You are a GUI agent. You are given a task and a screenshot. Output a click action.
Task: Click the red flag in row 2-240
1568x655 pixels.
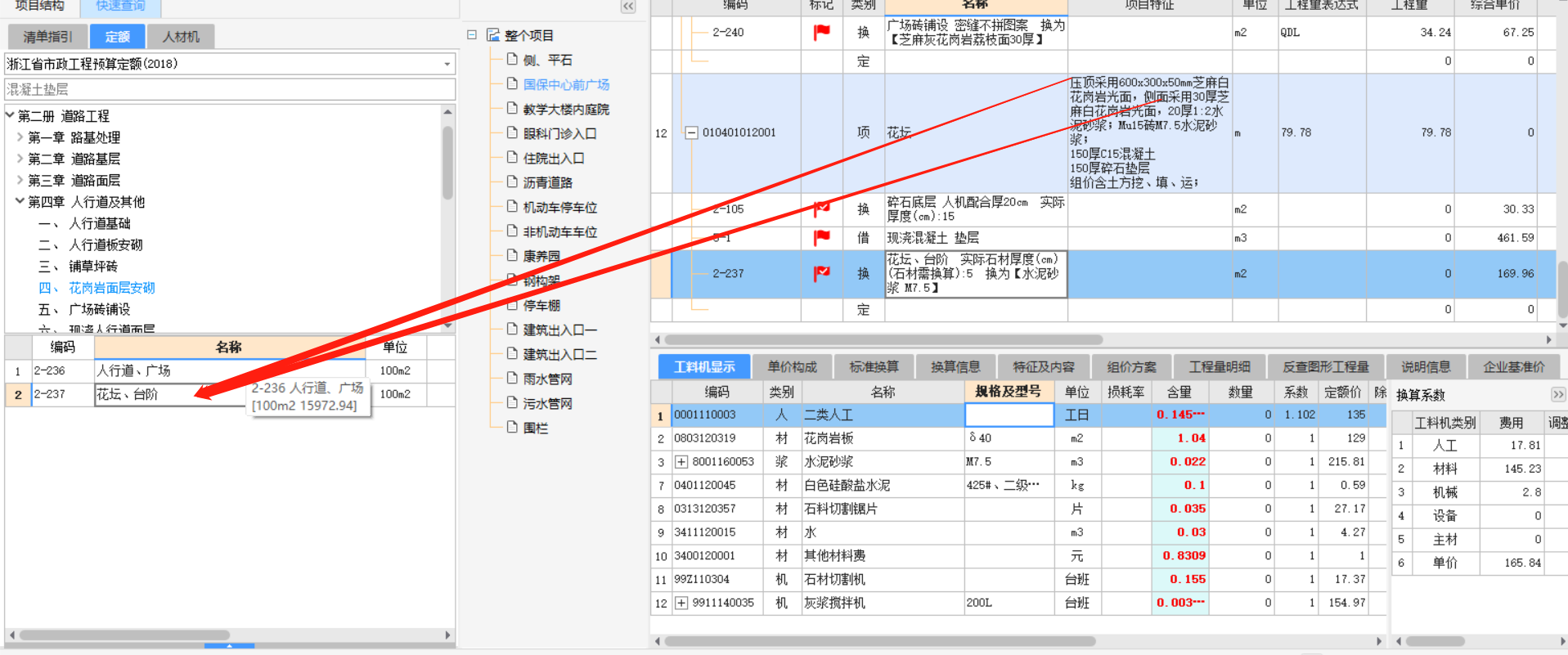tap(821, 32)
